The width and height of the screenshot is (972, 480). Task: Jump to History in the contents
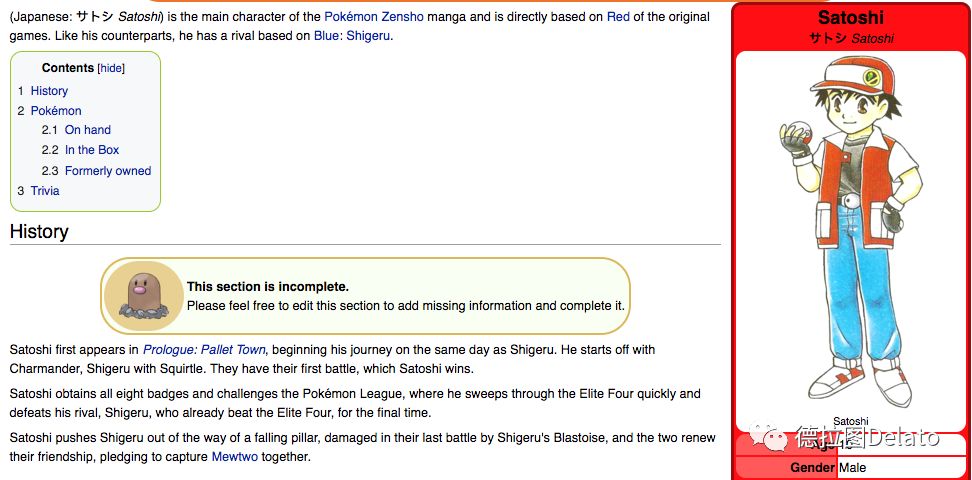point(49,91)
